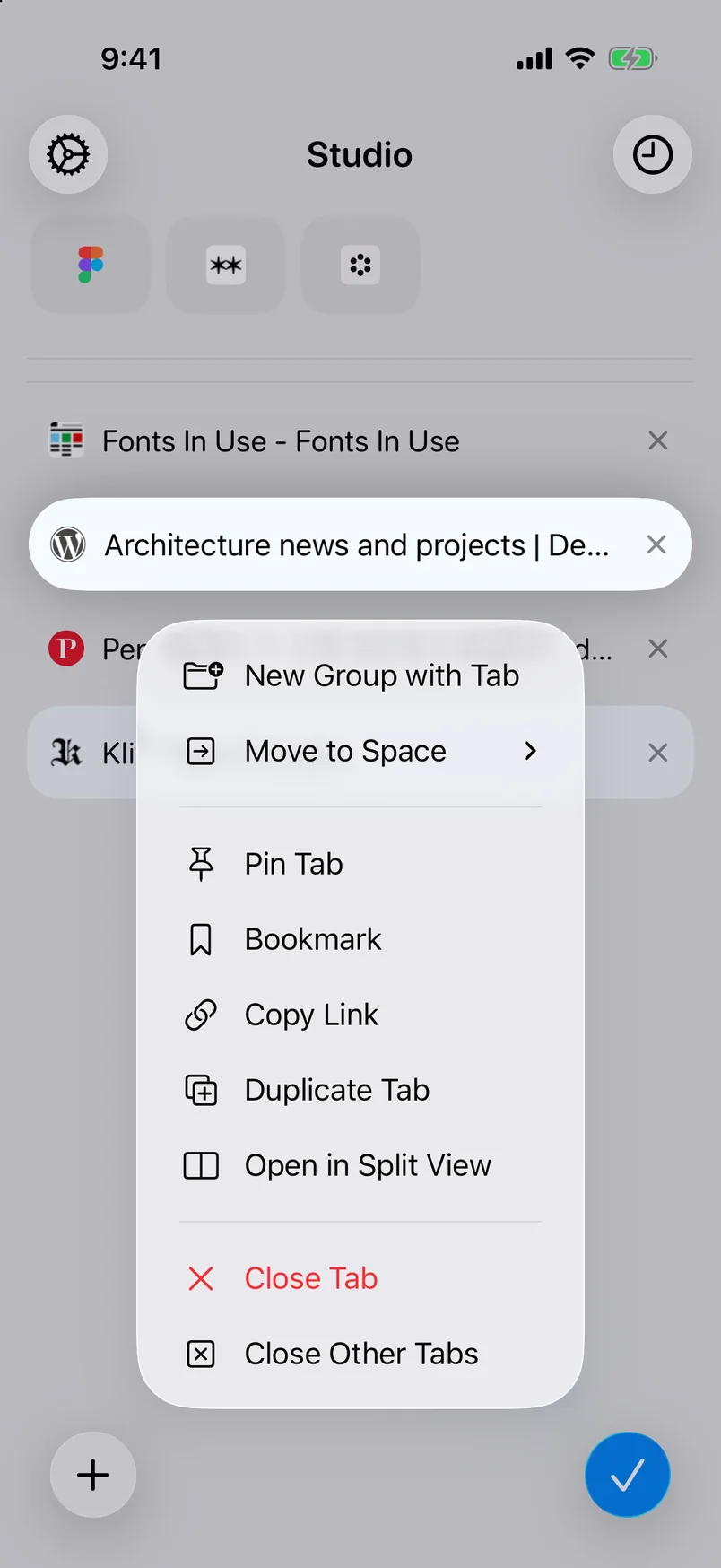Viewport: 721px width, 1568px height.
Task: Tap the battery charging indicator
Action: click(633, 58)
